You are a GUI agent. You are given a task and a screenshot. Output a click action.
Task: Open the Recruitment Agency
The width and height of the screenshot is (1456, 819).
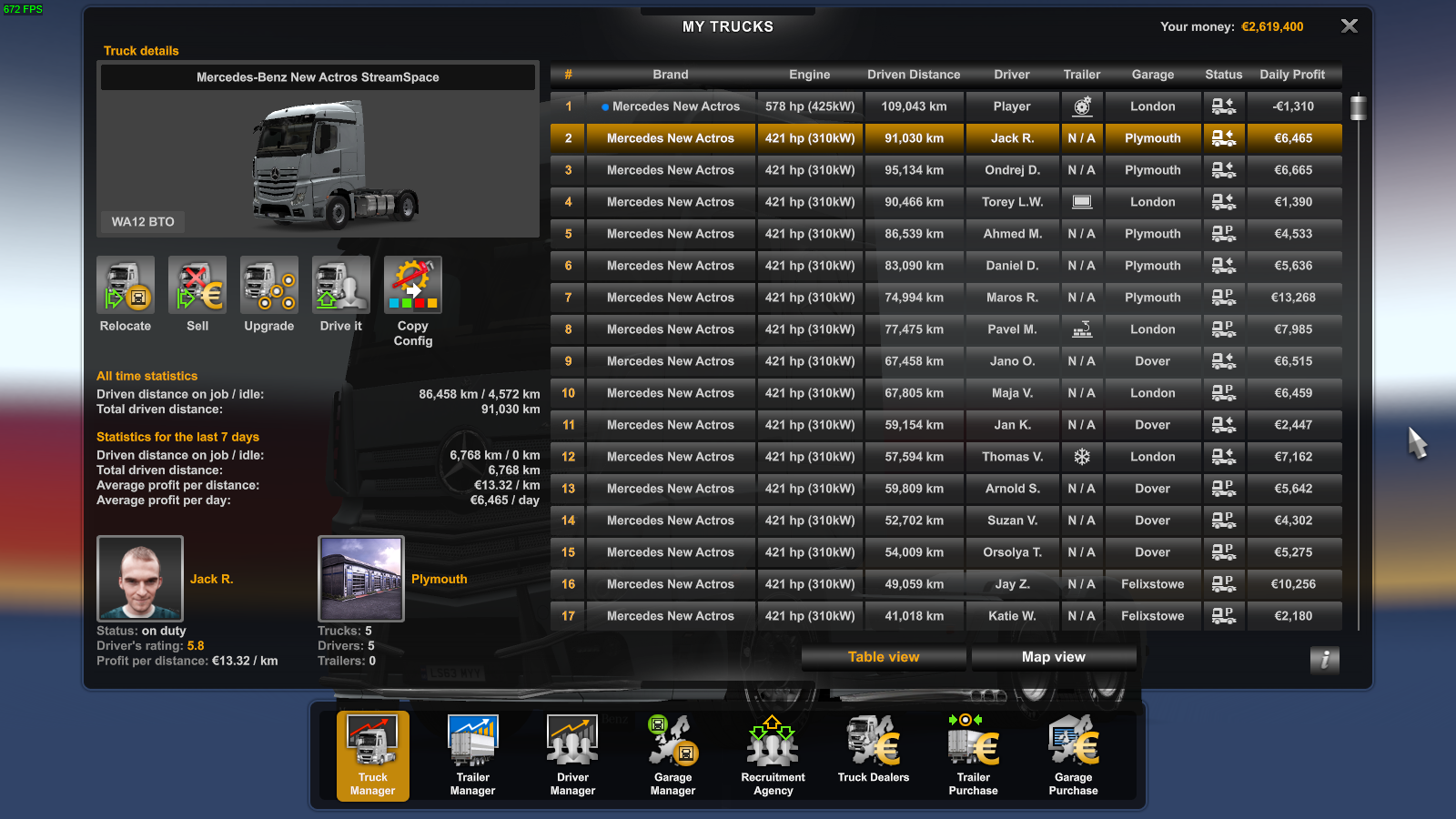[773, 756]
